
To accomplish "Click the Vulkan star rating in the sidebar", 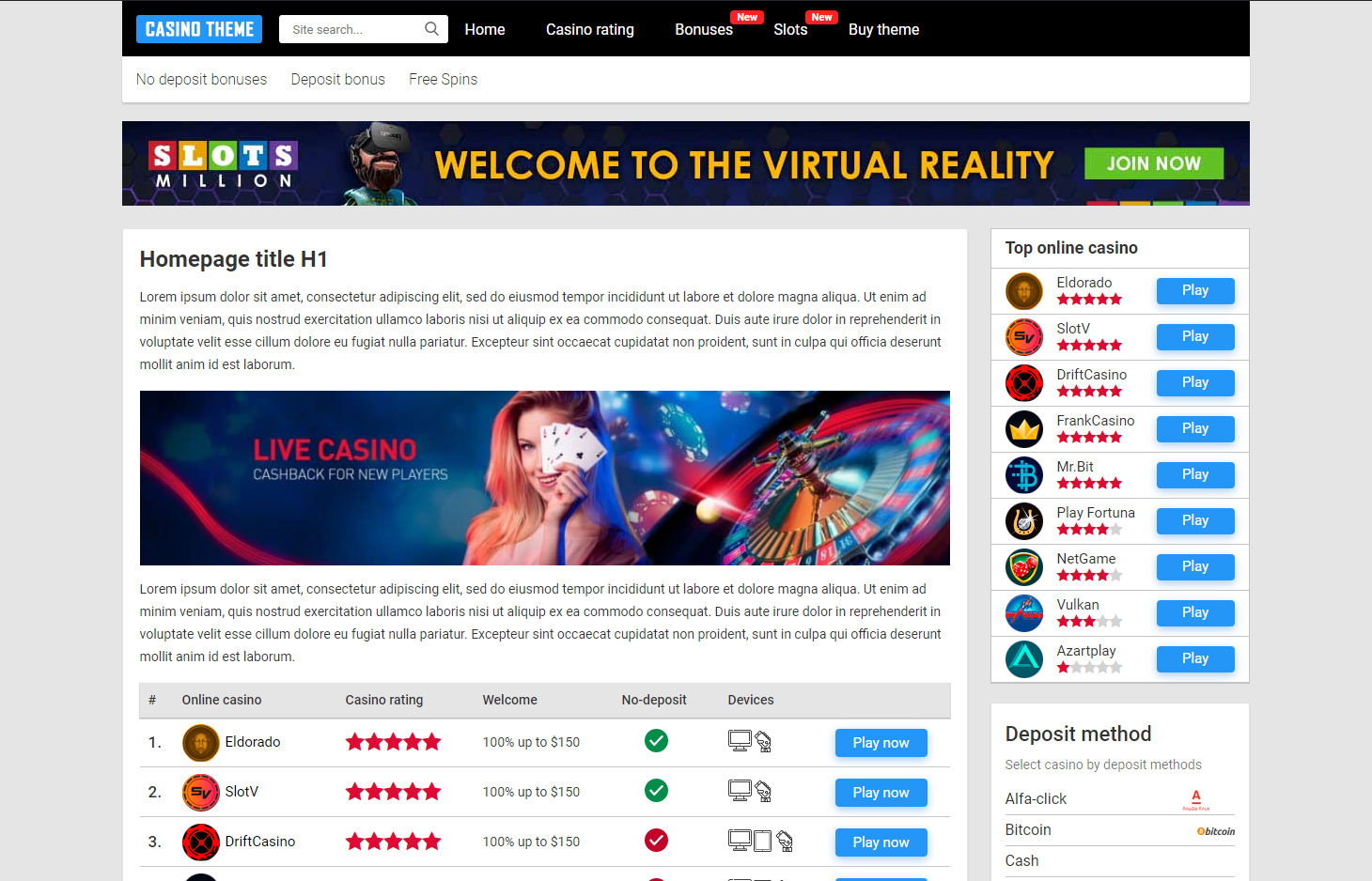I will pyautogui.click(x=1089, y=622).
